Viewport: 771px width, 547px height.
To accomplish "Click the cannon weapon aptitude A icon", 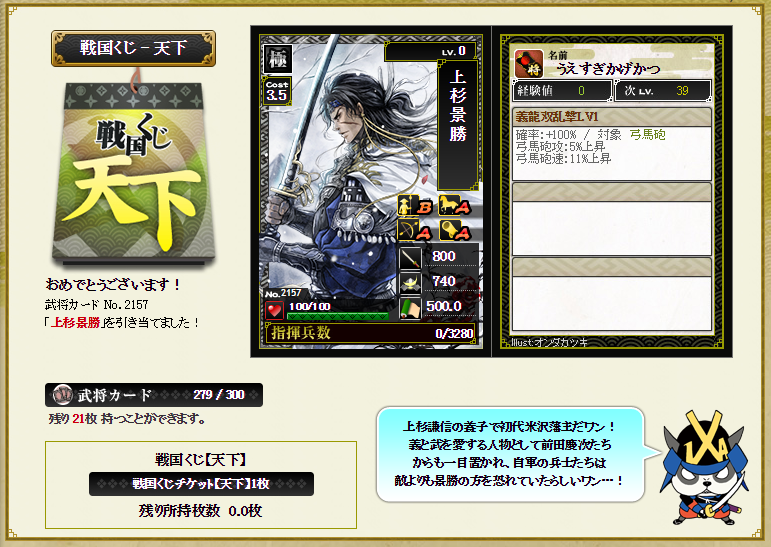I will pyautogui.click(x=454, y=230).
